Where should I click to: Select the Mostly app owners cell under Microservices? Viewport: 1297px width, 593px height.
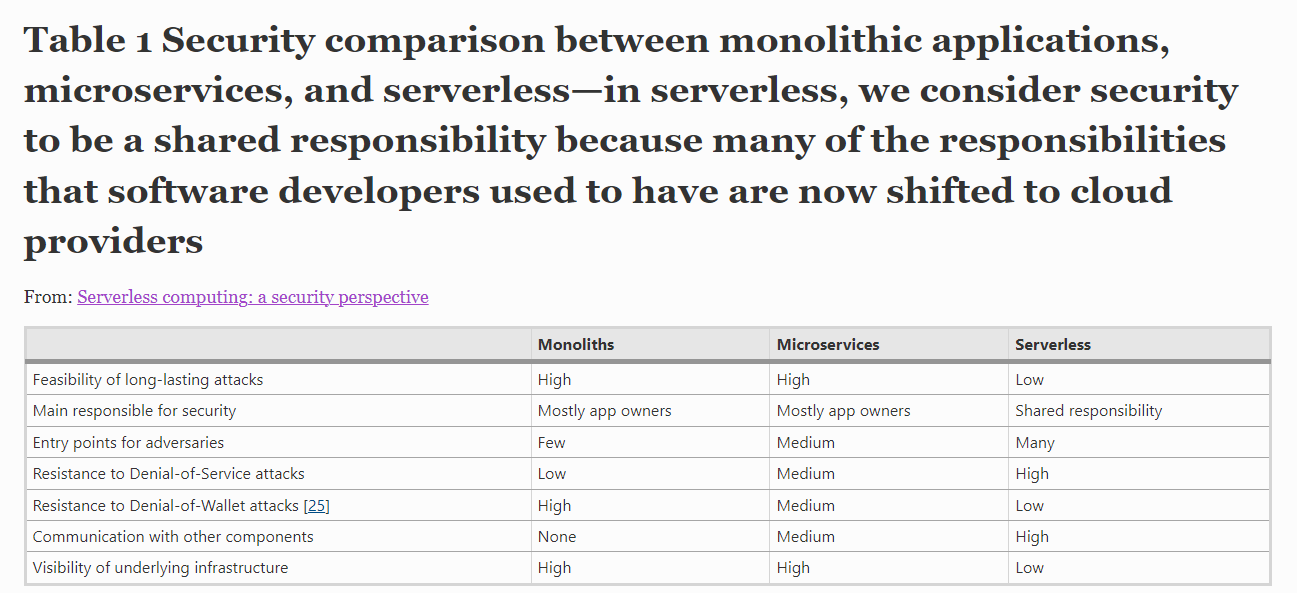[x=844, y=411]
